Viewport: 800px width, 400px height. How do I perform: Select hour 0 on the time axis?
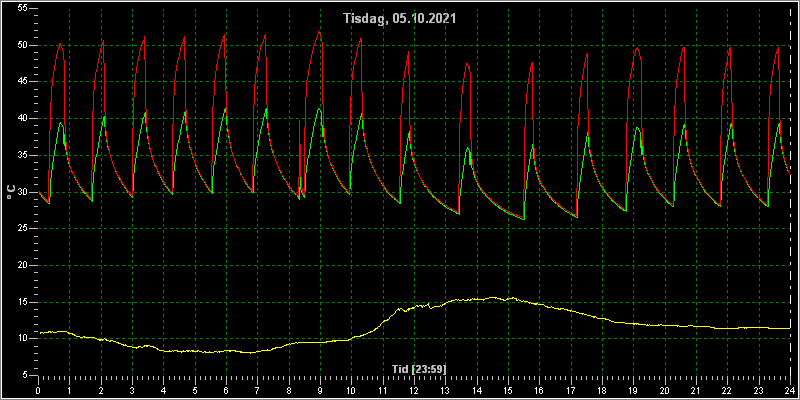tap(38, 390)
